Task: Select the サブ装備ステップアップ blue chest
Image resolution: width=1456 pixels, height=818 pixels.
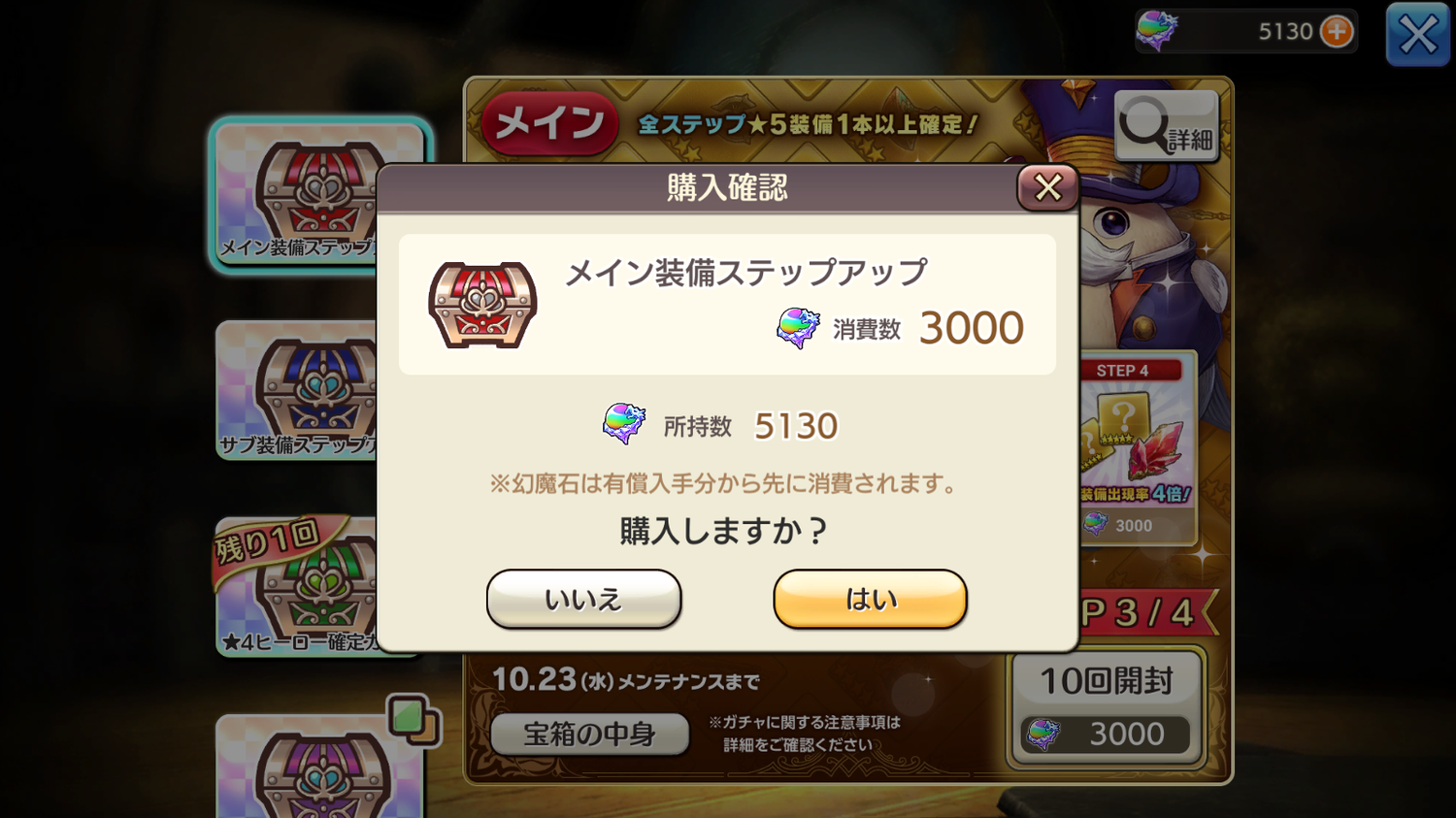Action: pyautogui.click(x=296, y=390)
